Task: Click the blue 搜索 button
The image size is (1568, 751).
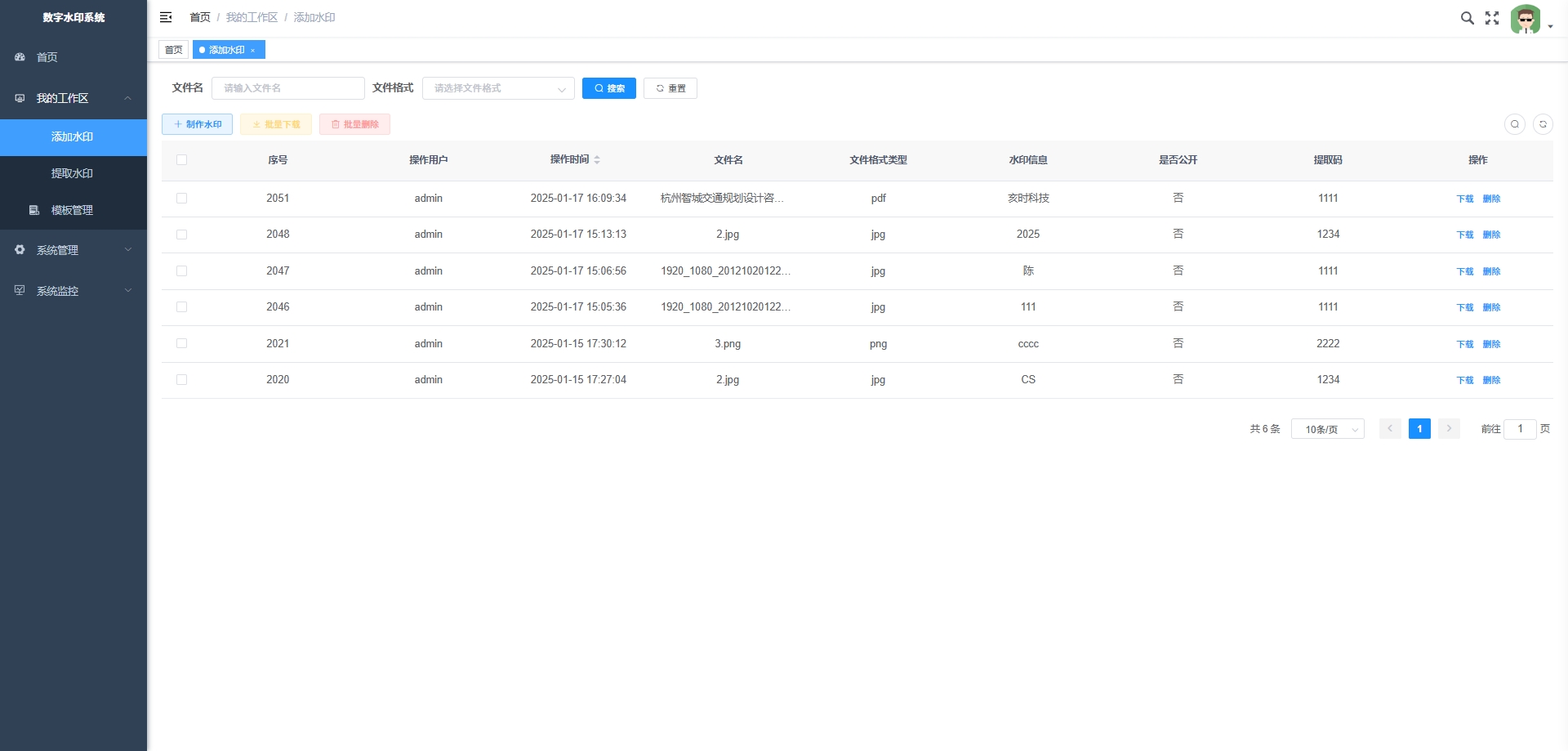Action: point(608,88)
